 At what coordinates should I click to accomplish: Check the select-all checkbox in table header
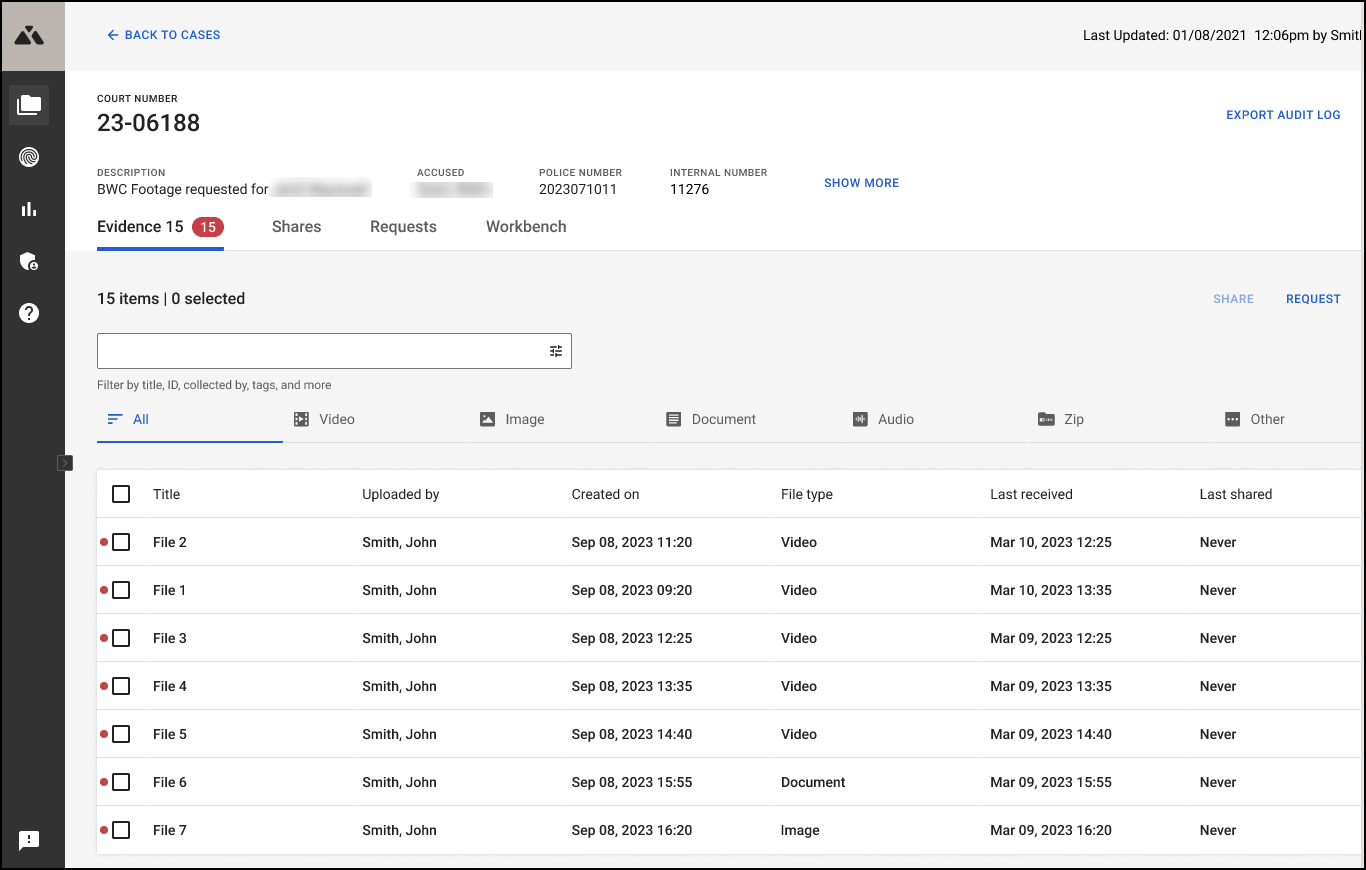(121, 493)
